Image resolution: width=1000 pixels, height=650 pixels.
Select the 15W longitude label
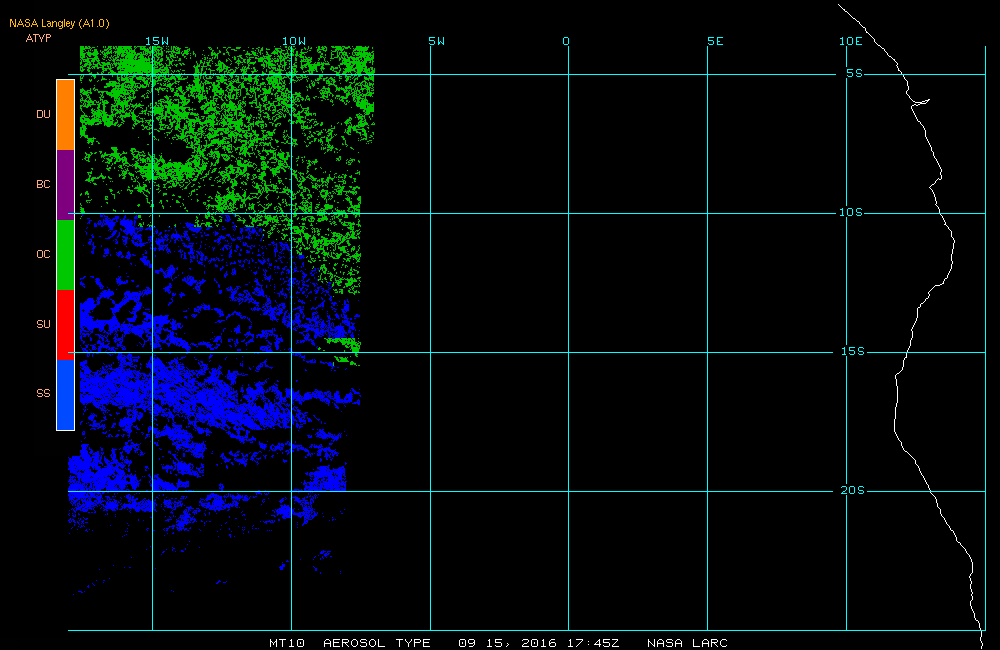pos(156,41)
